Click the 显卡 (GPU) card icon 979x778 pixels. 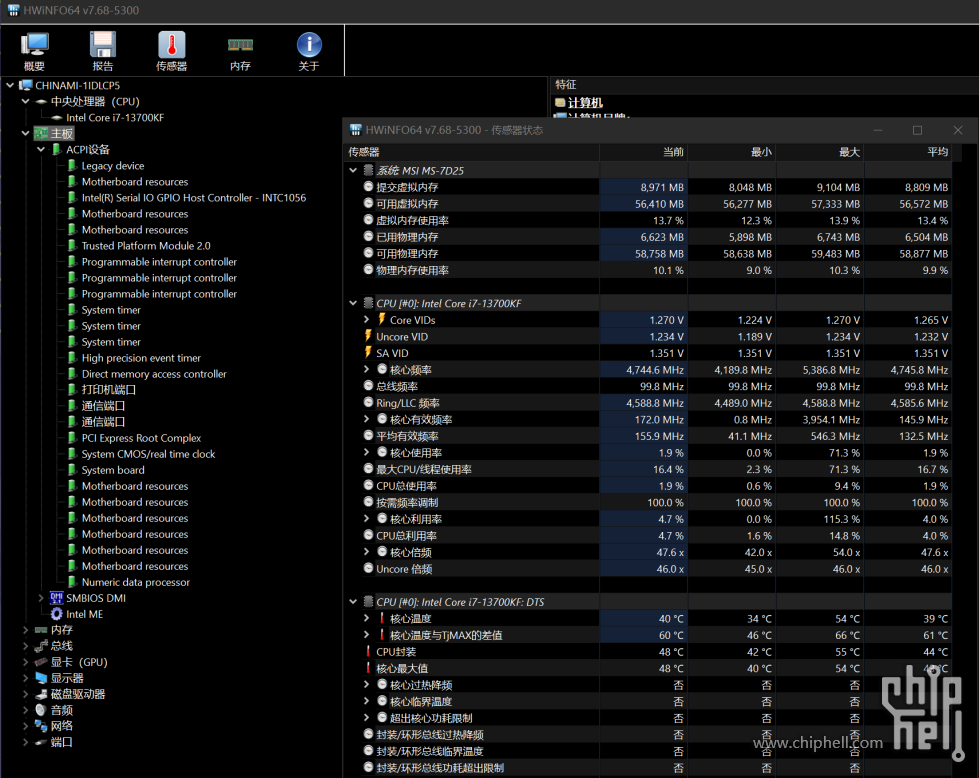[x=41, y=662]
